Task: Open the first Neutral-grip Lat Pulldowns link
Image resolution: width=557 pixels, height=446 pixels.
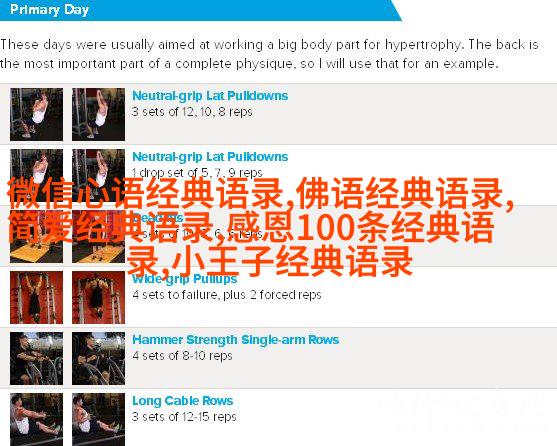Action: point(210,96)
